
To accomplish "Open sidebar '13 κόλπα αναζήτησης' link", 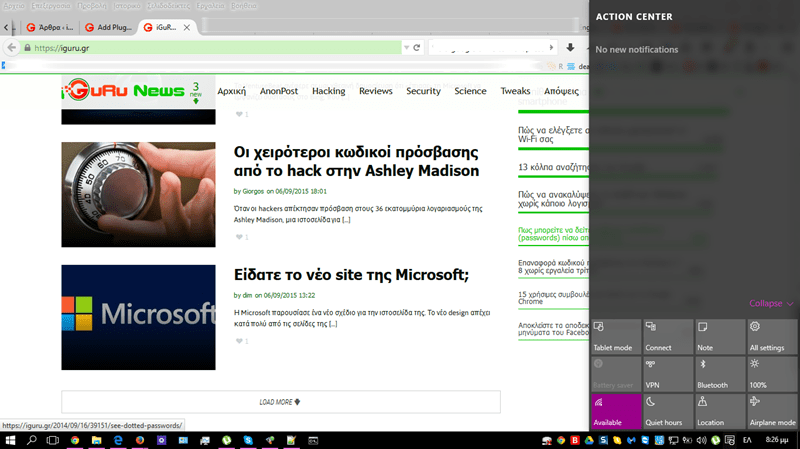I will coord(554,167).
